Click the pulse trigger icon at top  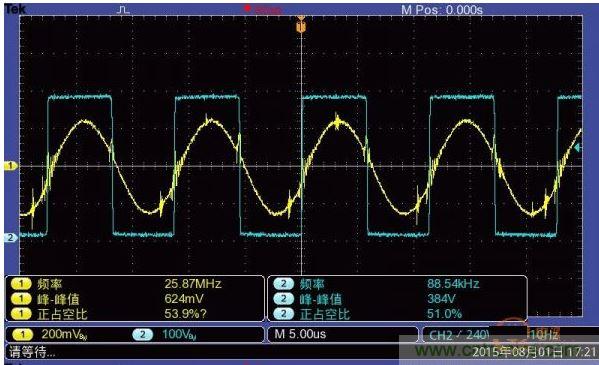click(123, 10)
